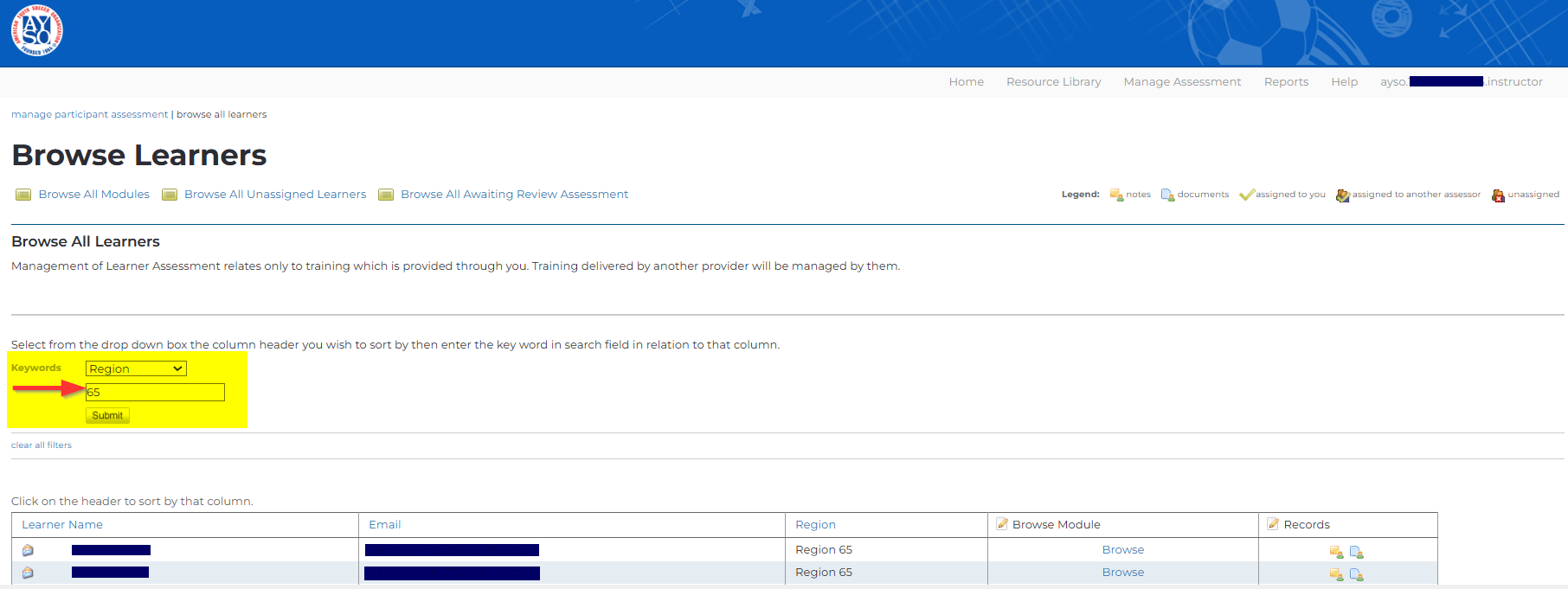Click the keyword search field containing 65
1568x589 pixels.
[x=155, y=393]
